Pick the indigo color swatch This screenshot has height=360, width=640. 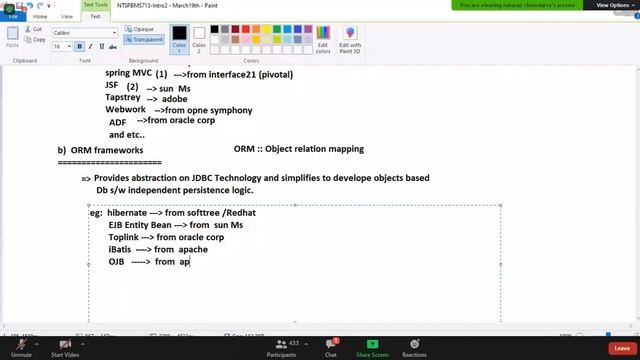click(x=298, y=29)
